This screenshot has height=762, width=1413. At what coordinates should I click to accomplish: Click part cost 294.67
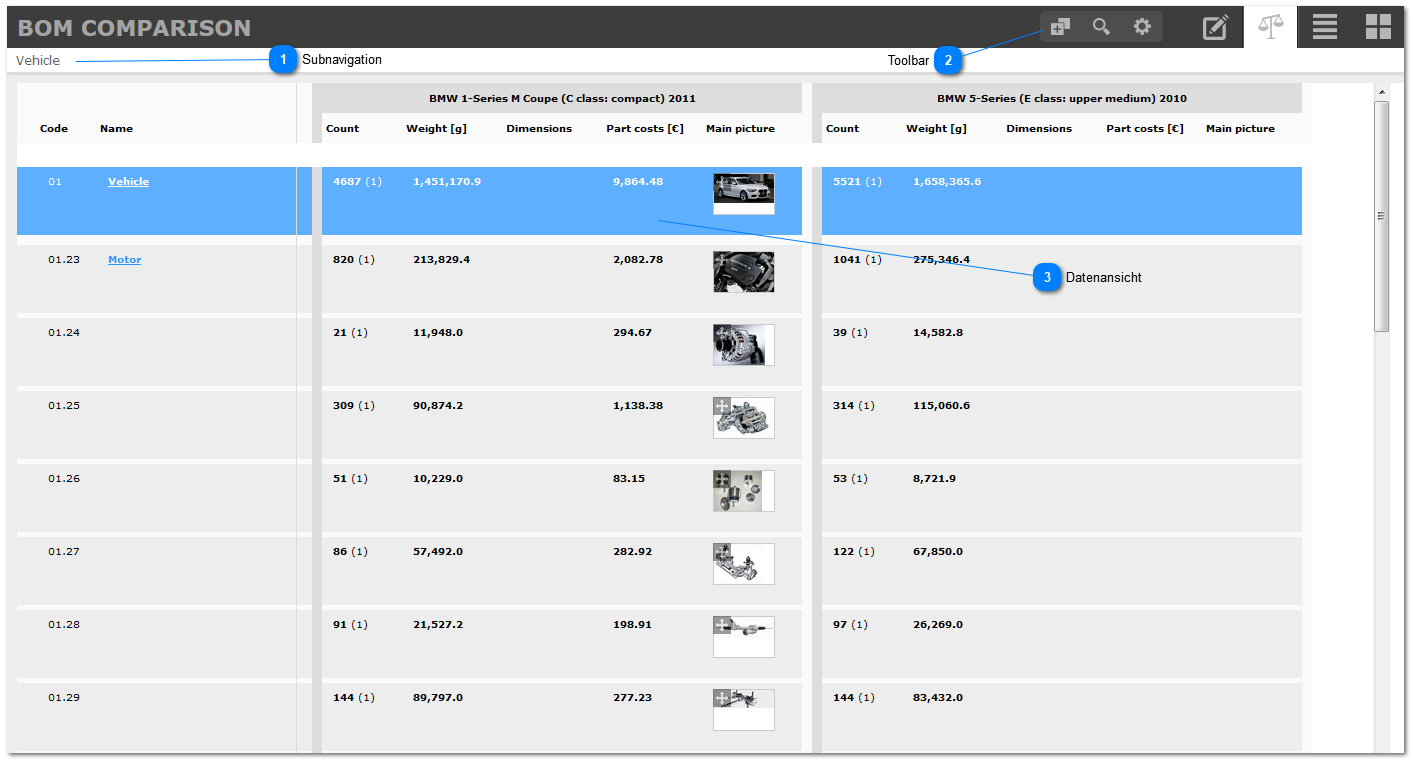pos(632,332)
